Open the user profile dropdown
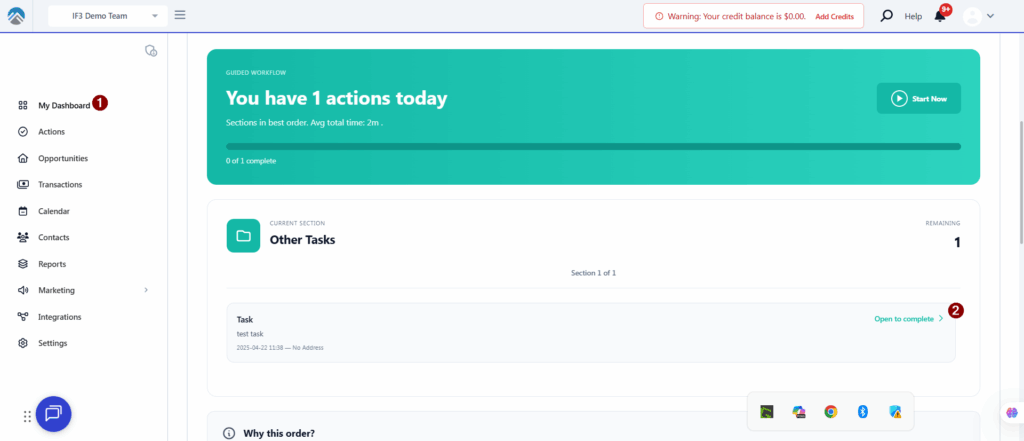Viewport: 1024px width, 441px height. point(979,16)
